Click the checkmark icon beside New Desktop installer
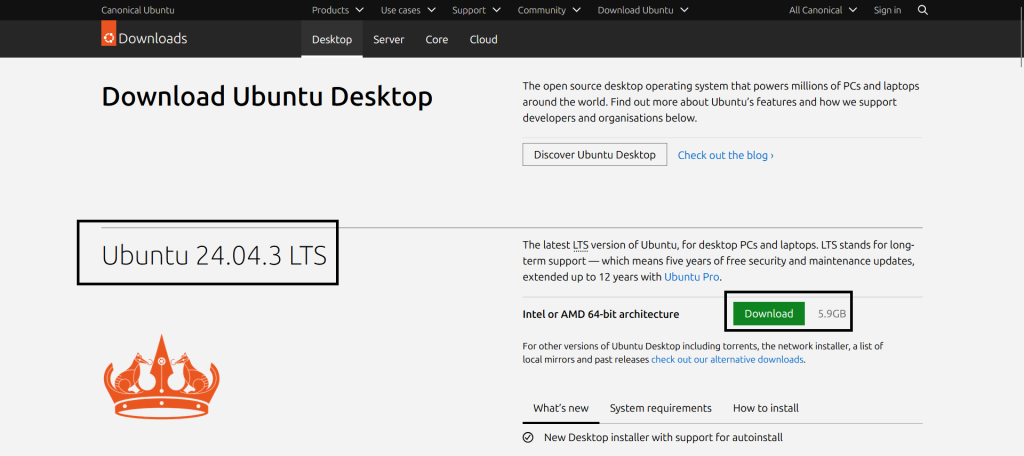The image size is (1024, 456). click(528, 437)
